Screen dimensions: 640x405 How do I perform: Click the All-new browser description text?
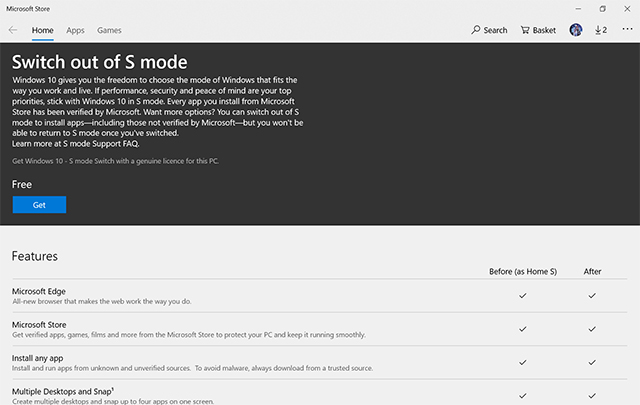(102, 301)
